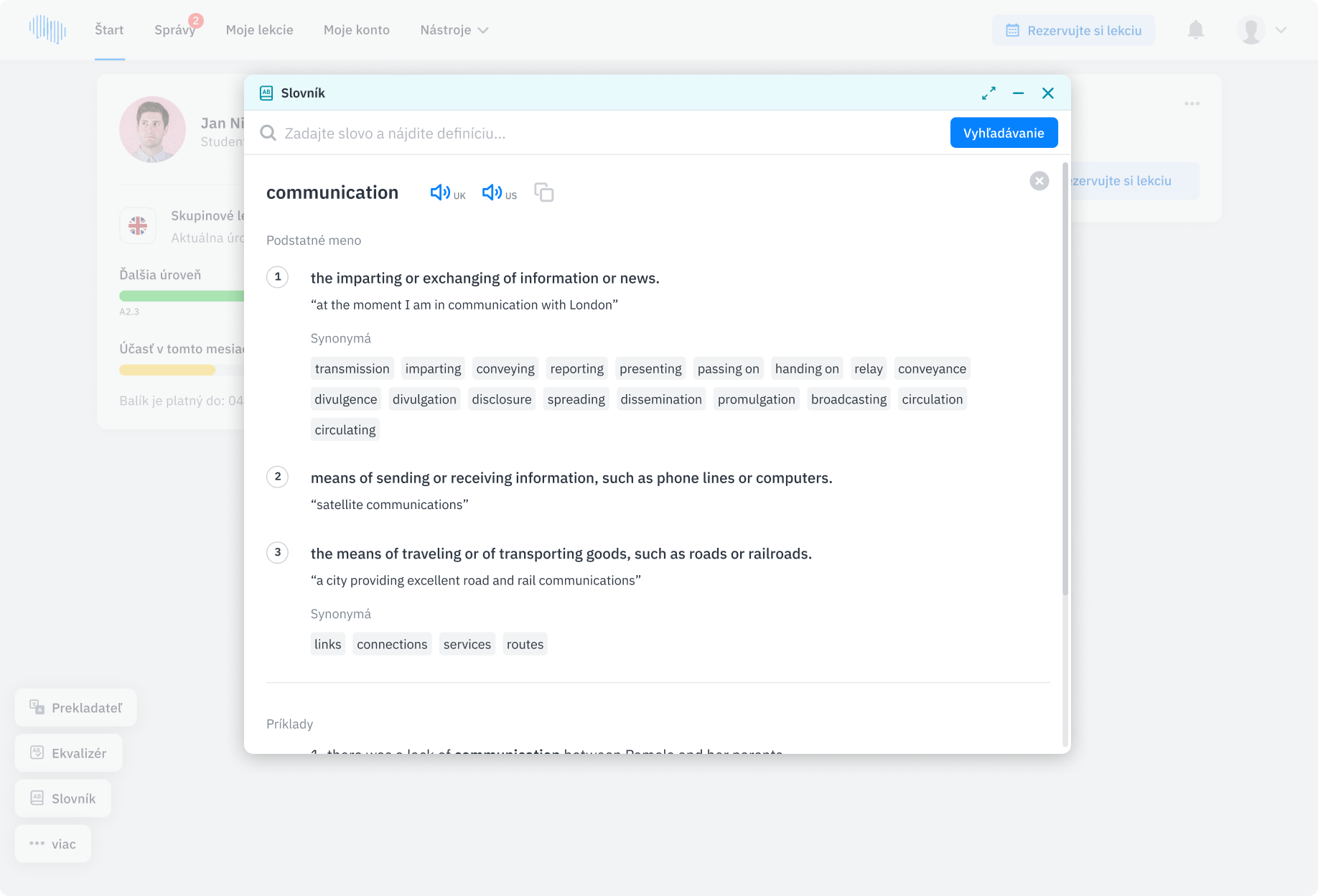
Task: Open Správy messages tab
Action: pos(174,30)
